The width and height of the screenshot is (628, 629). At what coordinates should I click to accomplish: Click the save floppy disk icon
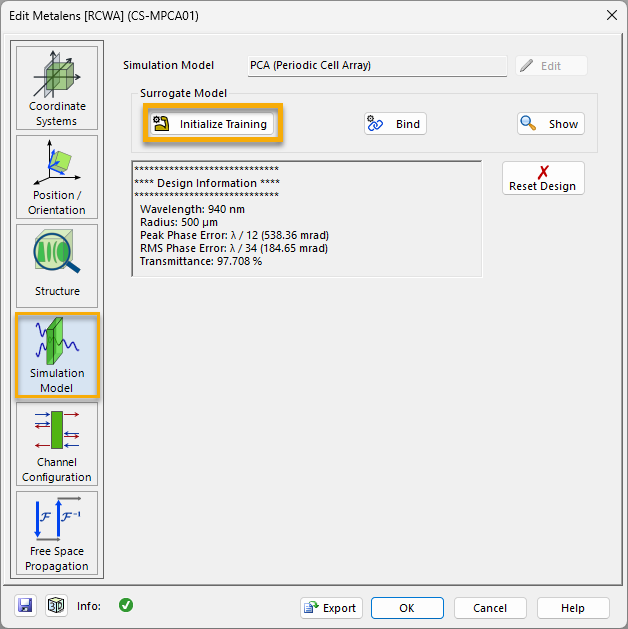[25, 606]
